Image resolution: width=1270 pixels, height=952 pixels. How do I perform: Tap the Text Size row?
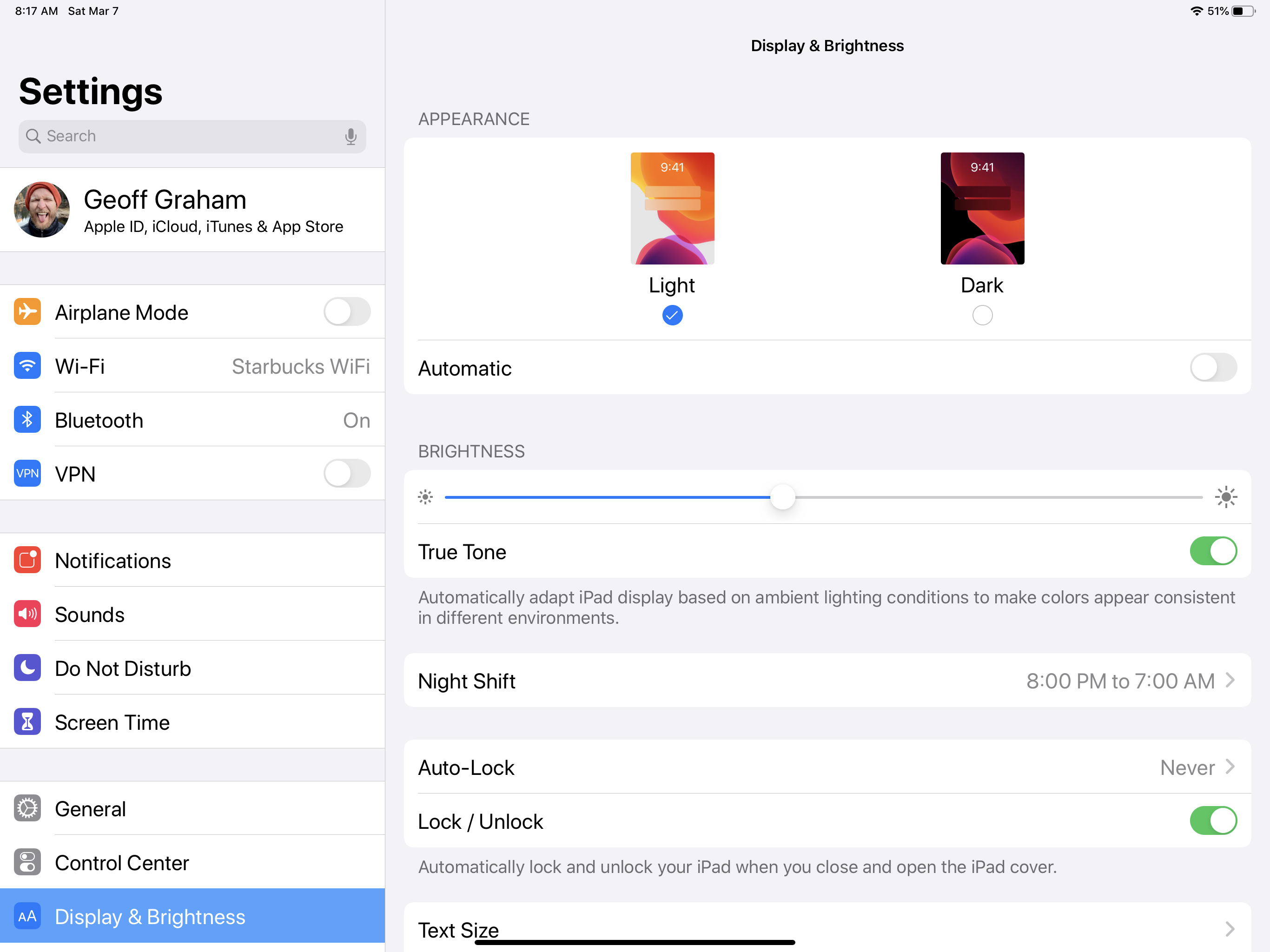click(x=827, y=928)
